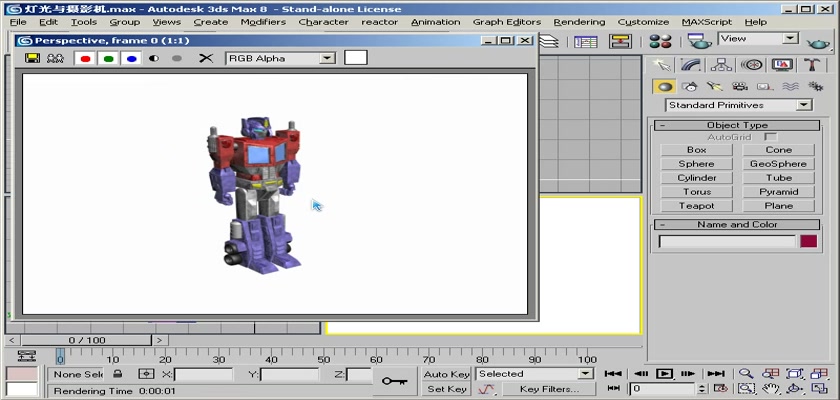Open the Material Editor spheres icon
840x400 pixels.
(x=661, y=41)
